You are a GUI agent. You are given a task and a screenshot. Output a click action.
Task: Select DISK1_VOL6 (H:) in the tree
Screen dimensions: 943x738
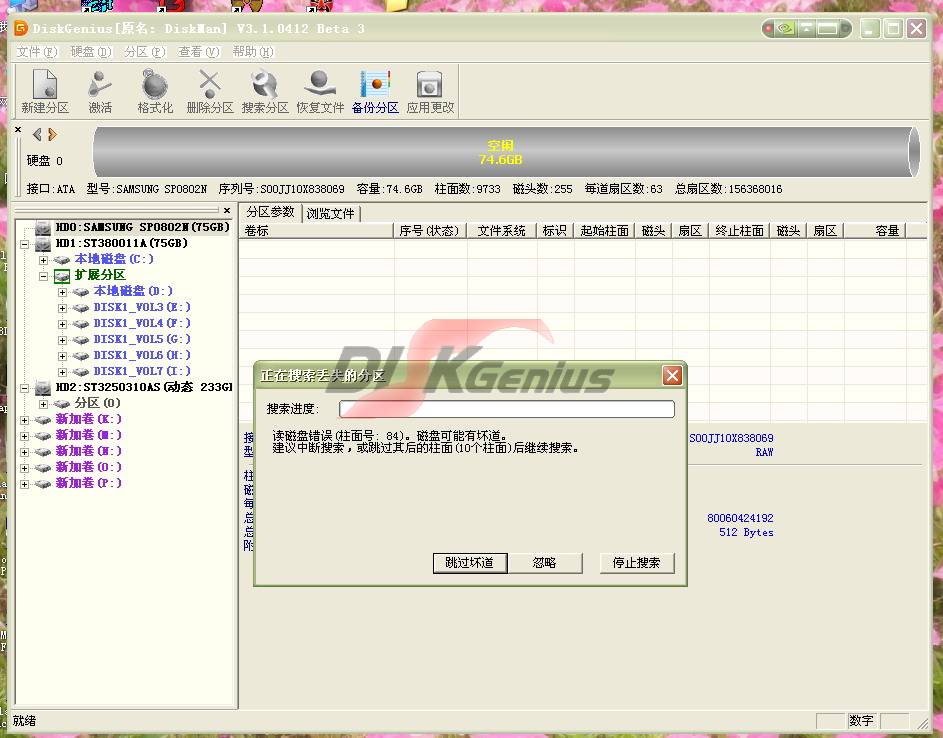point(141,355)
